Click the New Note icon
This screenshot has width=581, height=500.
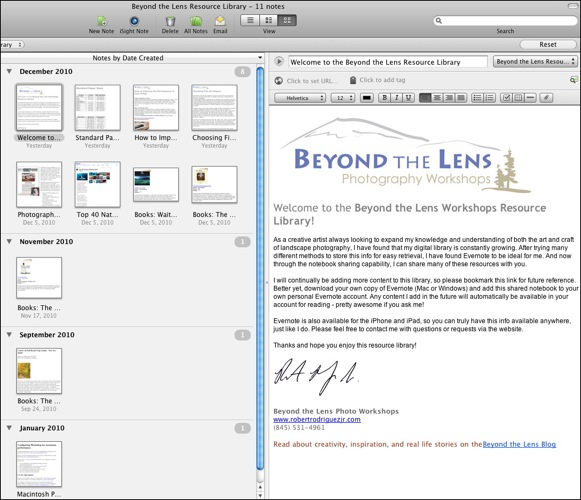102,21
